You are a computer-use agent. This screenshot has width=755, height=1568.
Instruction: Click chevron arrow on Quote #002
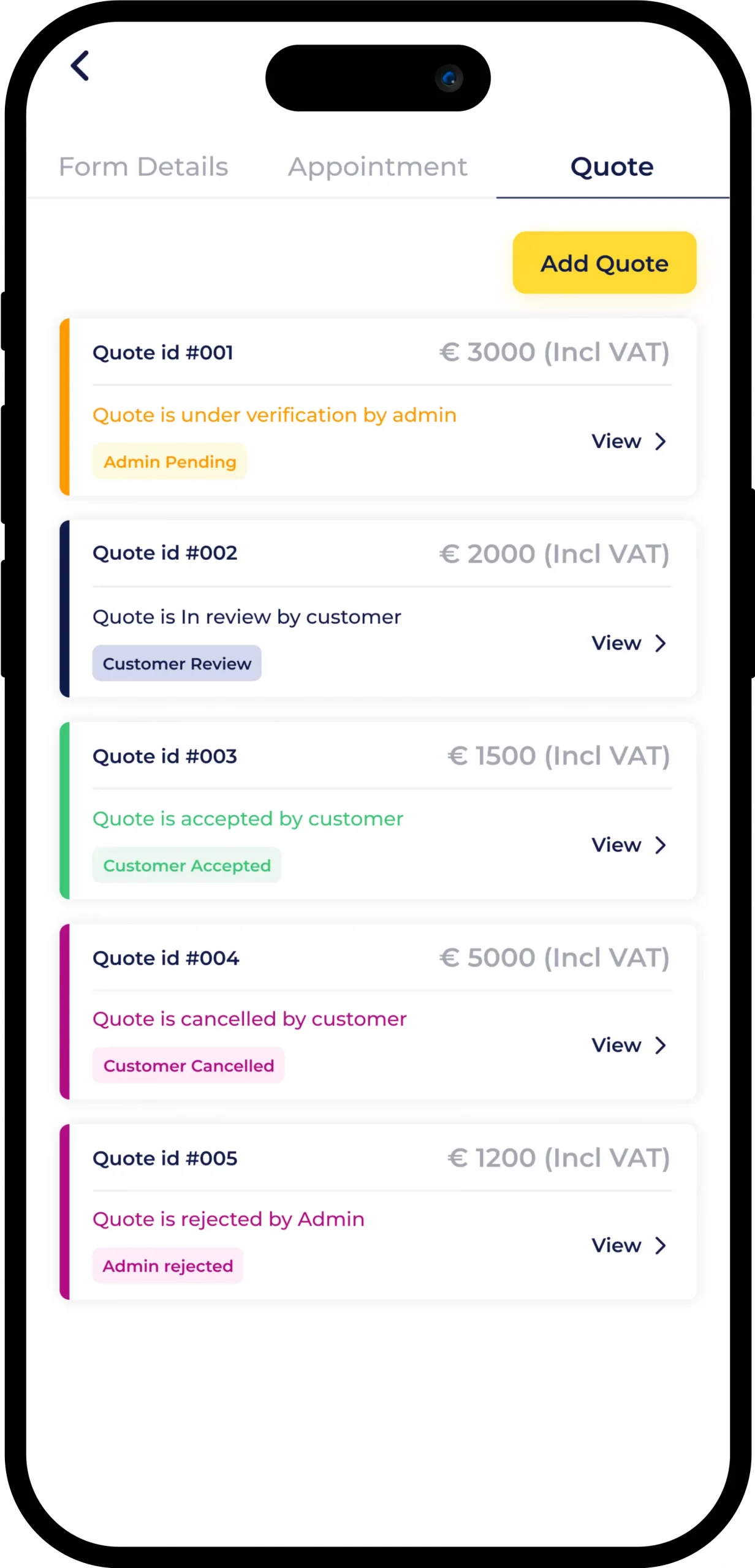pos(660,643)
